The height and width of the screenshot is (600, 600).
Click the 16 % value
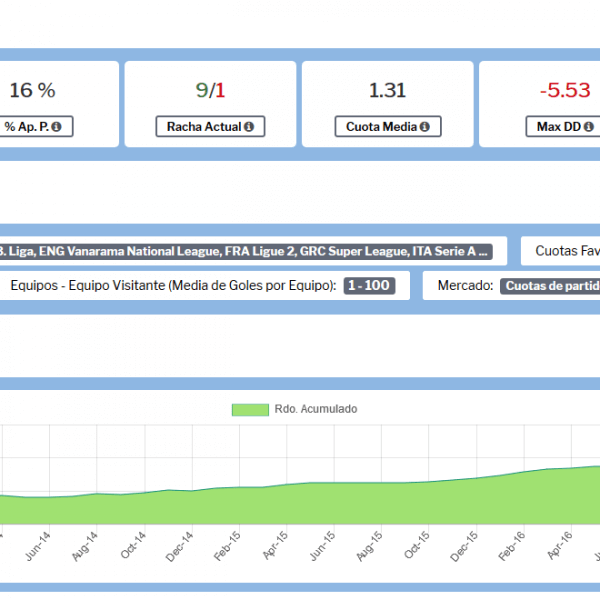[33, 90]
